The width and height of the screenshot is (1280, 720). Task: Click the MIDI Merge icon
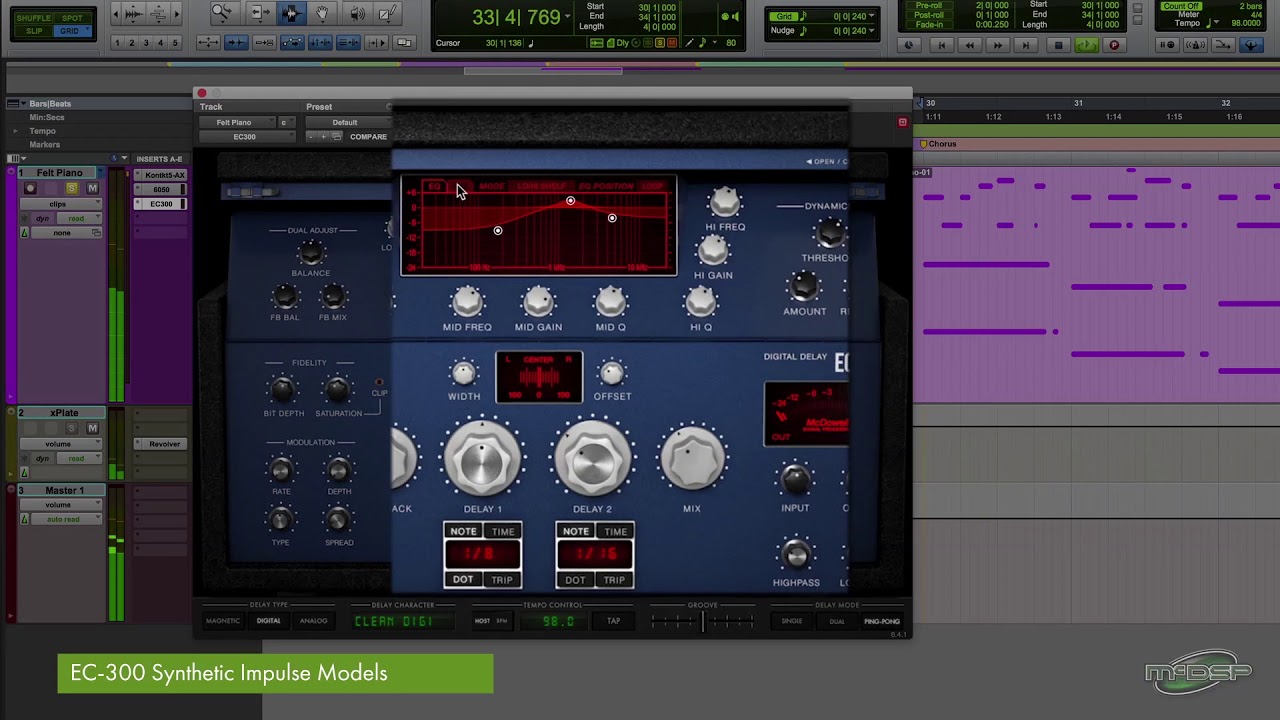(1221, 45)
